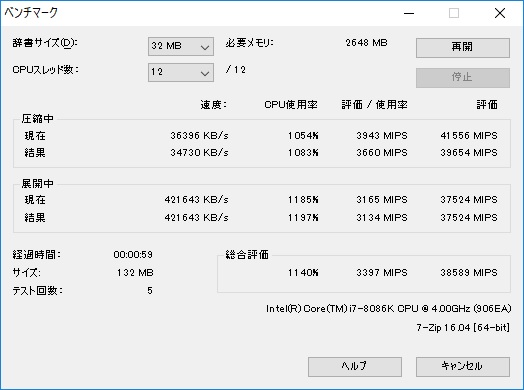Click the 展開中 current speed 421643 KB/s
The width and height of the screenshot is (524, 390).
click(x=196, y=200)
